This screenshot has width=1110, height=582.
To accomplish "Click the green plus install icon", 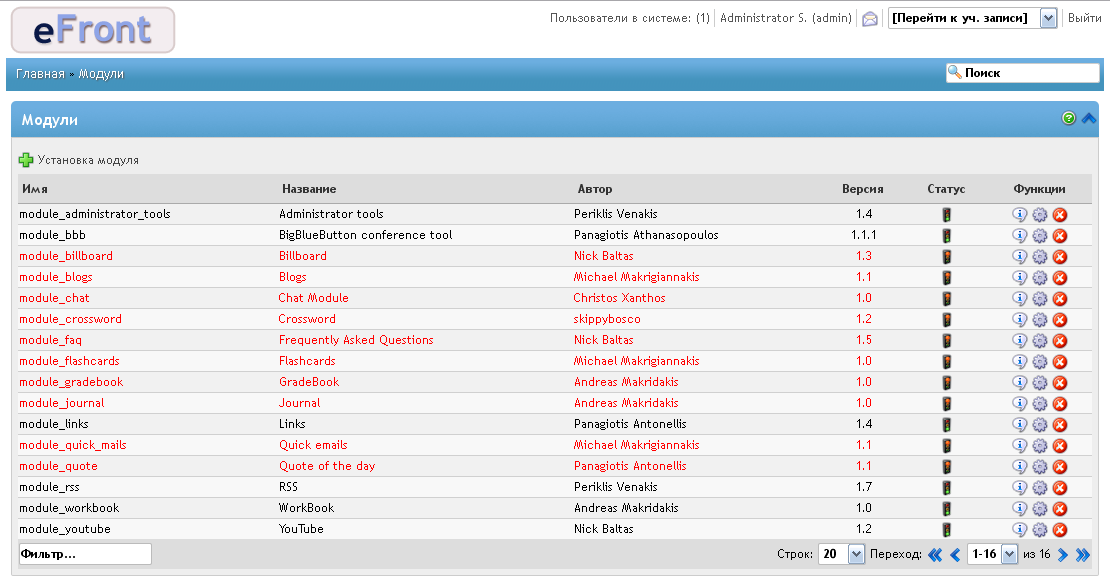I will pyautogui.click(x=26, y=160).
